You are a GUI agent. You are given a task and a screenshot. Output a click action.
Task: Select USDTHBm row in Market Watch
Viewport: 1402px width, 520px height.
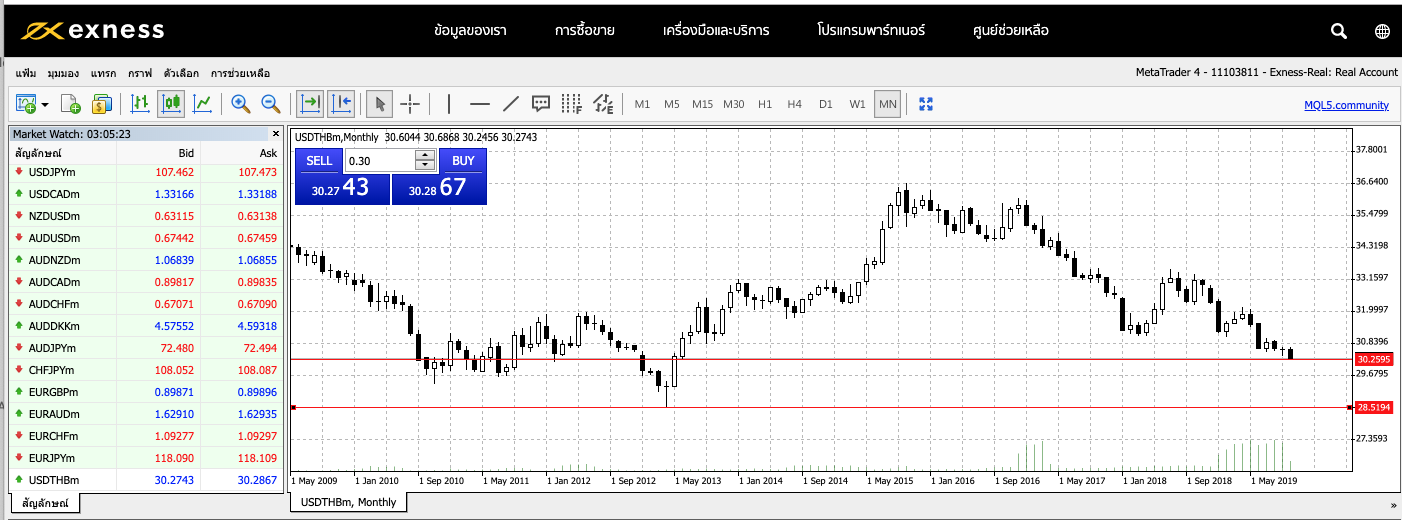click(146, 480)
